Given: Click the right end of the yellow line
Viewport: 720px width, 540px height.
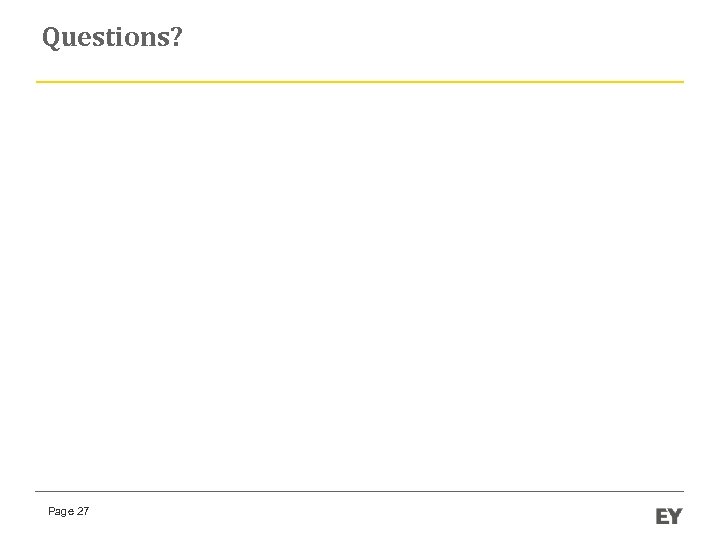Looking at the screenshot, I should (x=681, y=81).
